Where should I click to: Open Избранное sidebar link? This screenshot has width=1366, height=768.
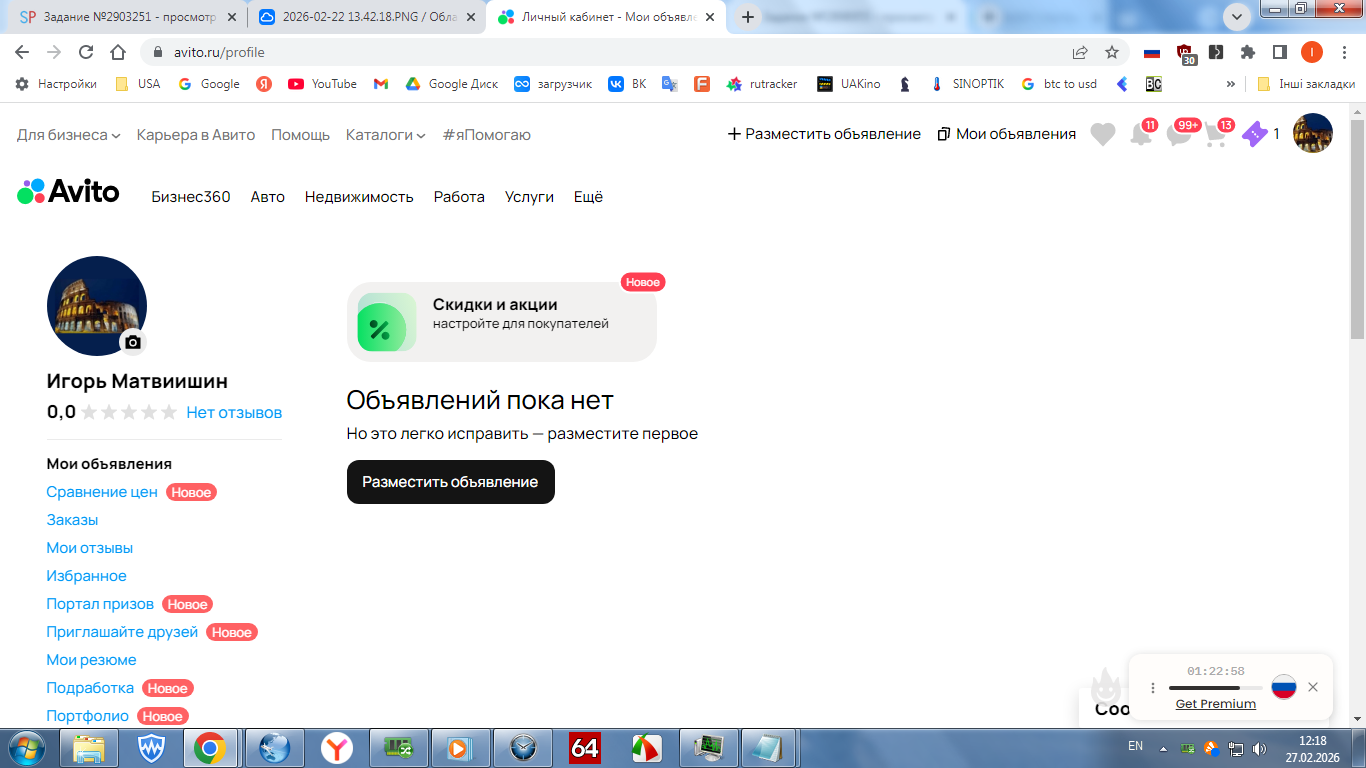(87, 576)
